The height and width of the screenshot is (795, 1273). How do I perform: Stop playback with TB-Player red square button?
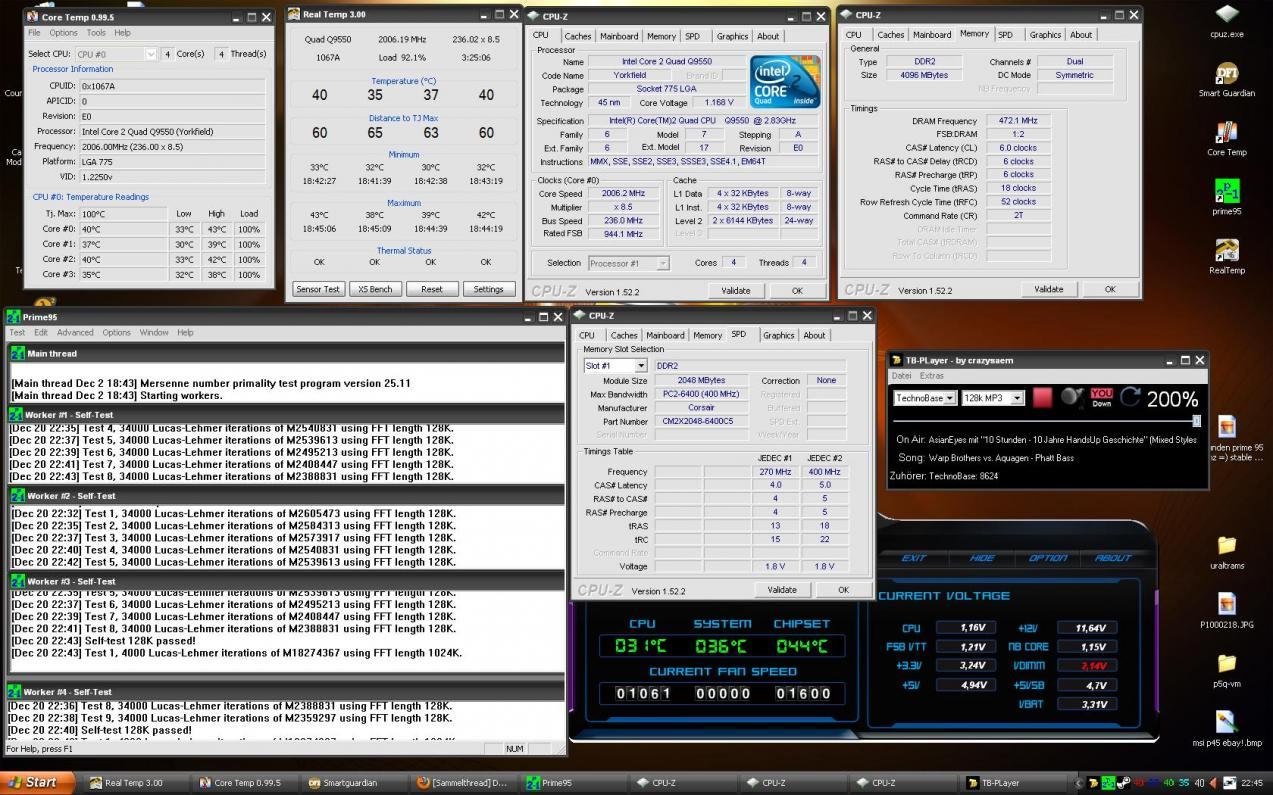click(1043, 397)
